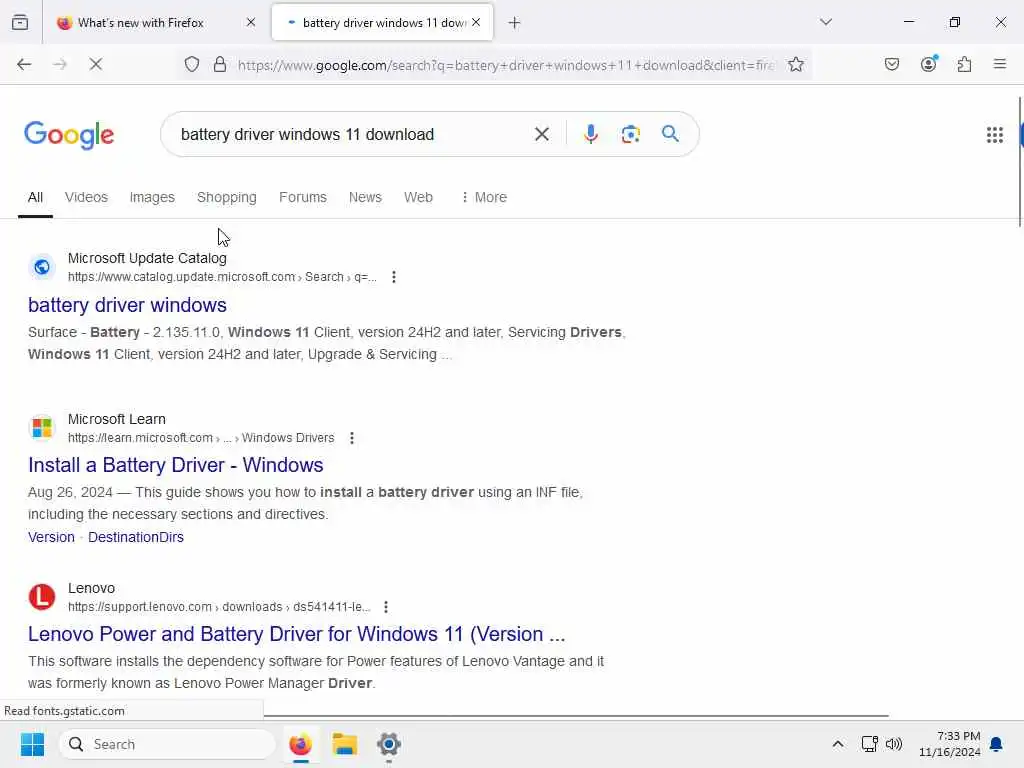1024x768 pixels.
Task: Switch to News results
Action: 365,197
